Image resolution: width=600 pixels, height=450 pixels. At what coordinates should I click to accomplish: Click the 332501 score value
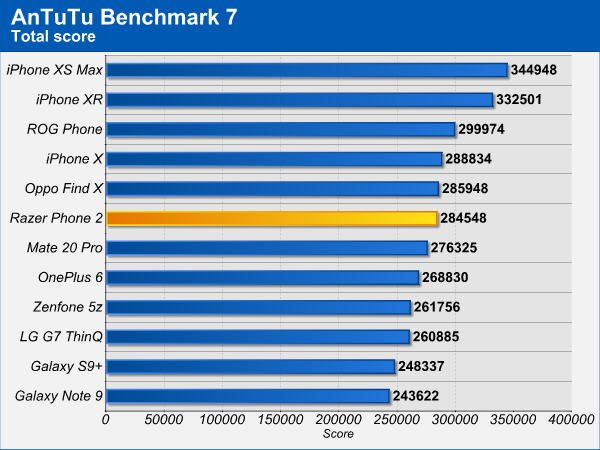click(519, 99)
